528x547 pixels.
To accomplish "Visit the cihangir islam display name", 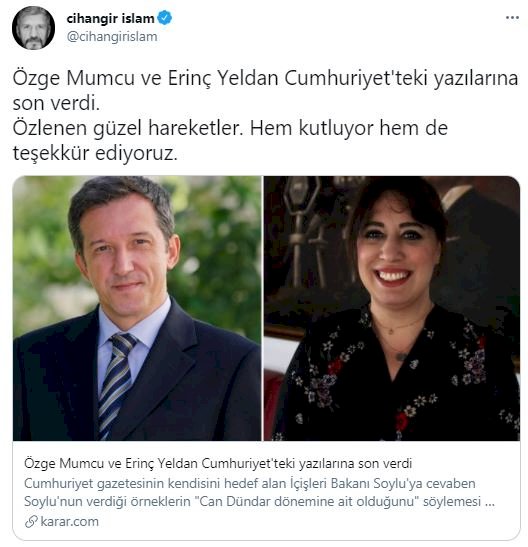I will [110, 18].
